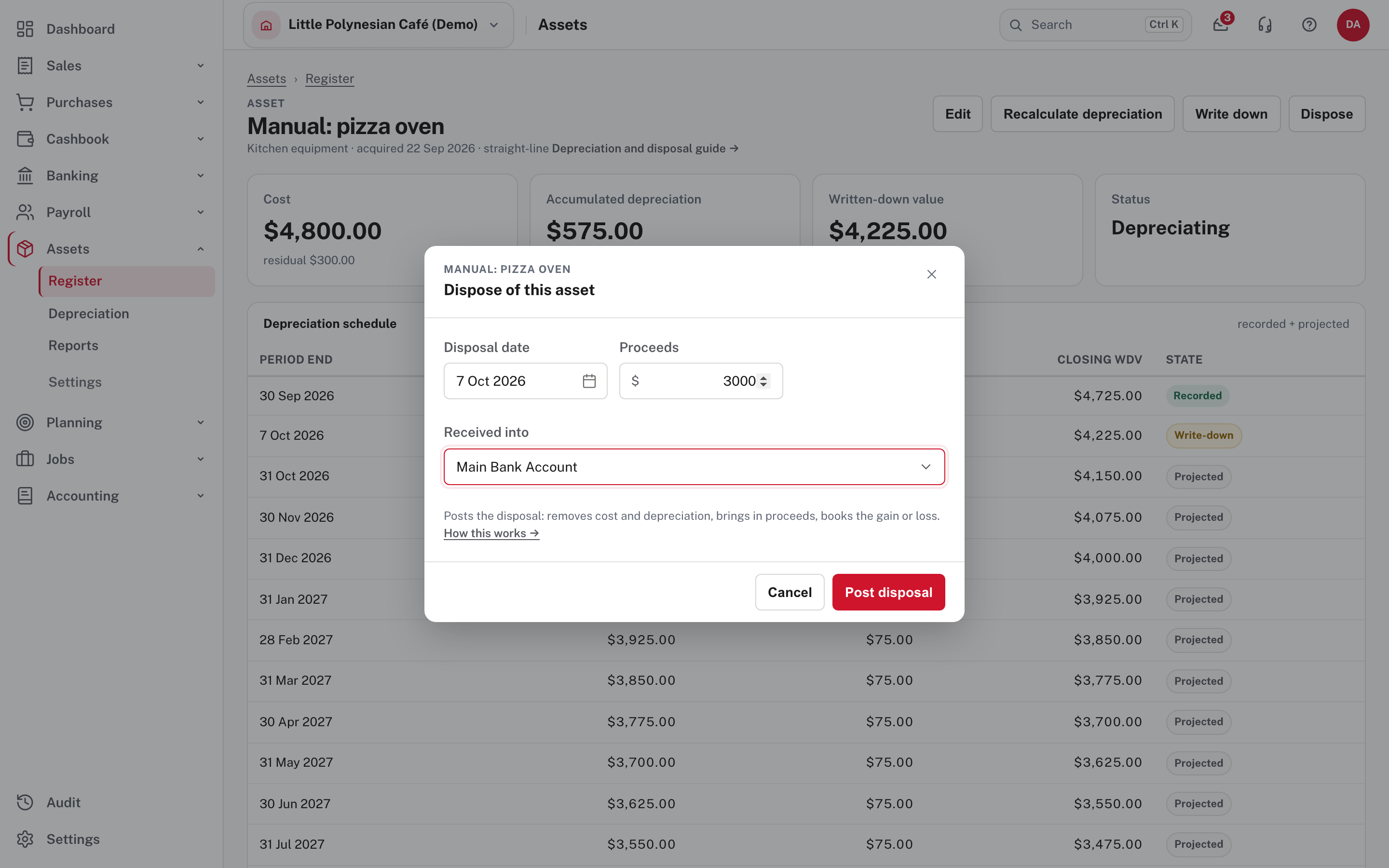Click the Proceeds amount stepper arrows
This screenshot has height=868, width=1389.
click(x=763, y=381)
